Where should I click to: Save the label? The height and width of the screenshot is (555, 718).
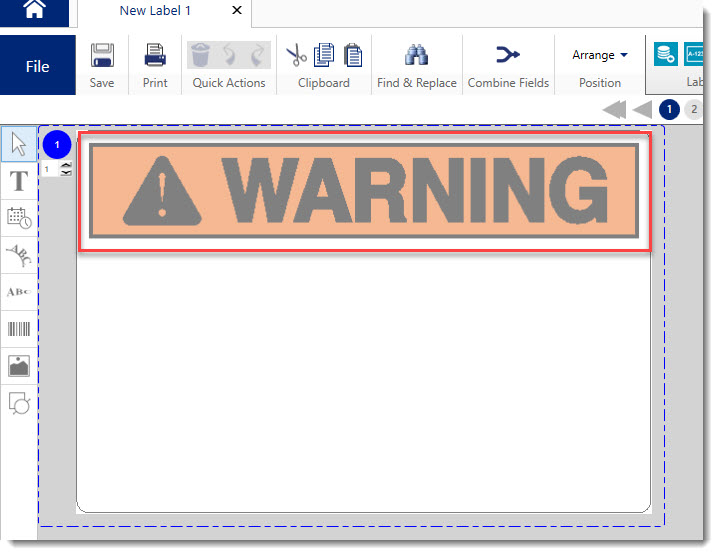point(101,63)
